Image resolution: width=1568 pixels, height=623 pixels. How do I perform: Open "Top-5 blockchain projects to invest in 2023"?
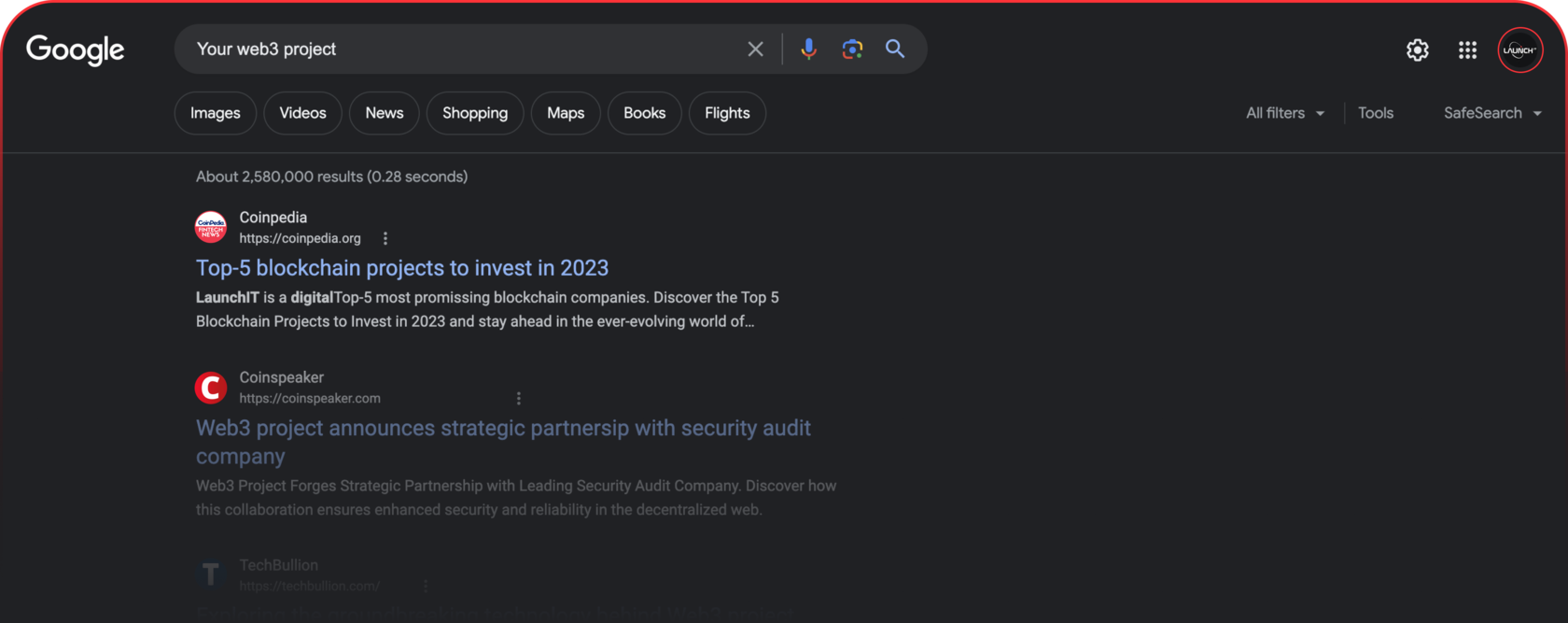[401, 268]
